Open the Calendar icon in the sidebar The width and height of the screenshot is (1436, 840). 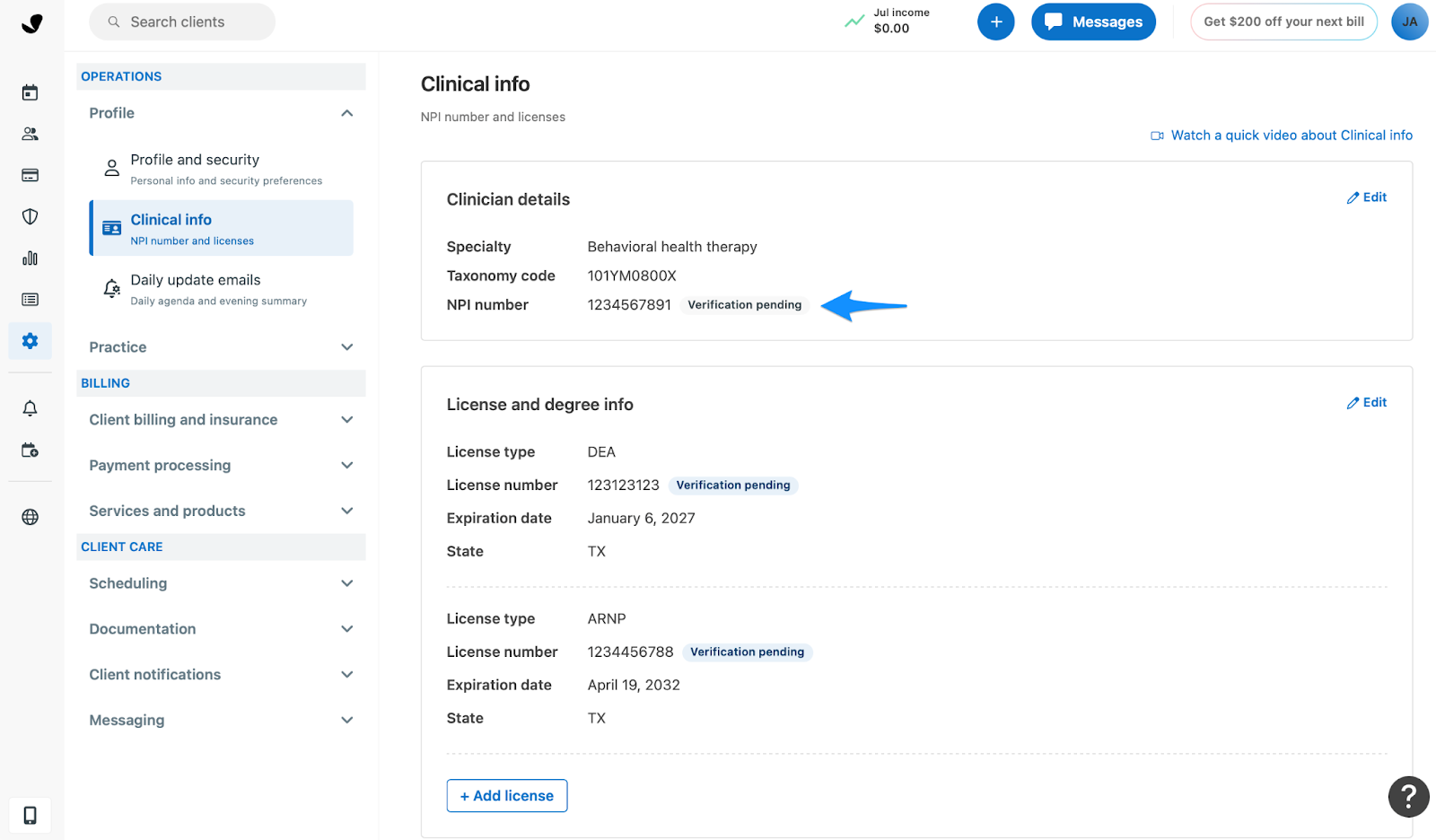click(30, 92)
